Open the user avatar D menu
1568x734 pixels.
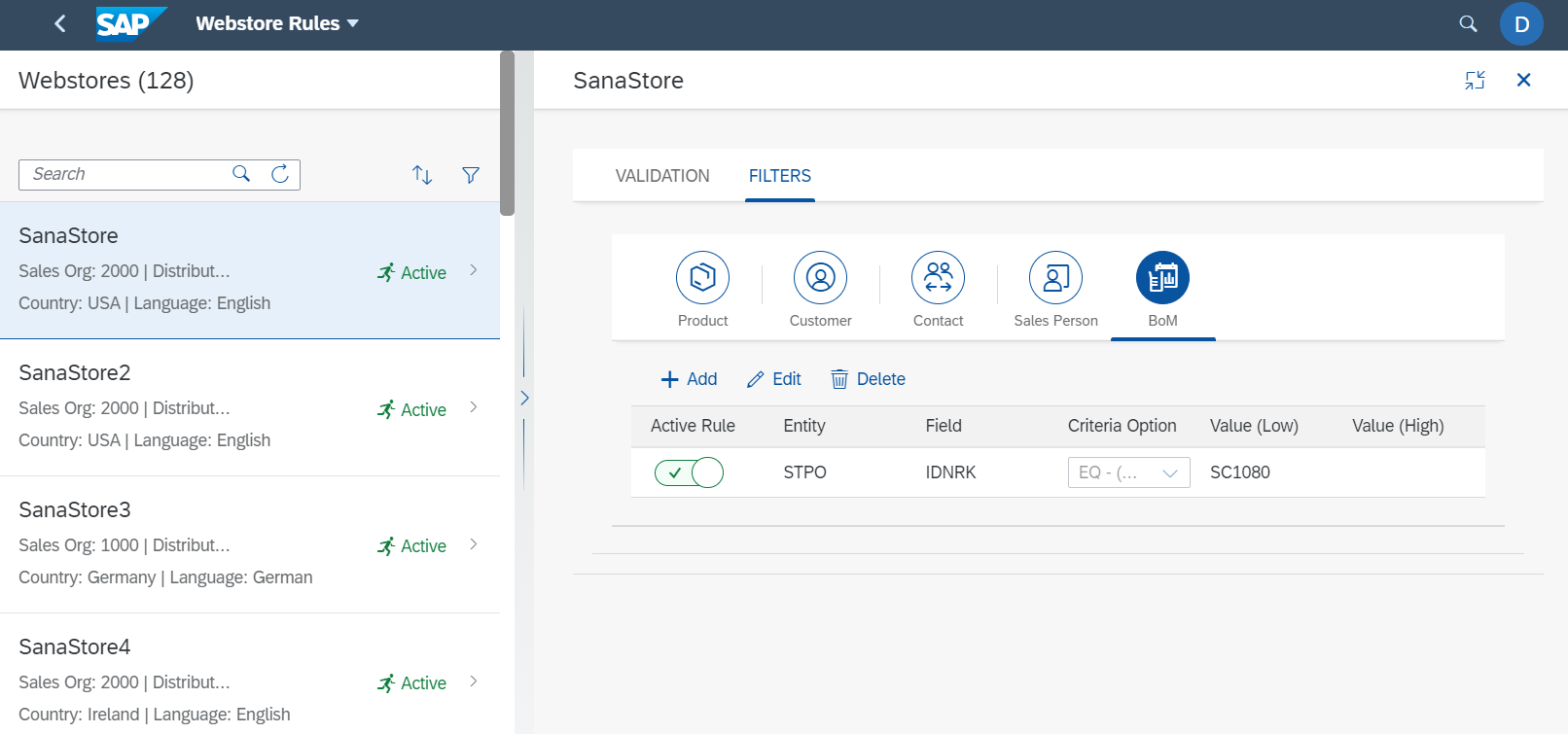click(x=1521, y=23)
